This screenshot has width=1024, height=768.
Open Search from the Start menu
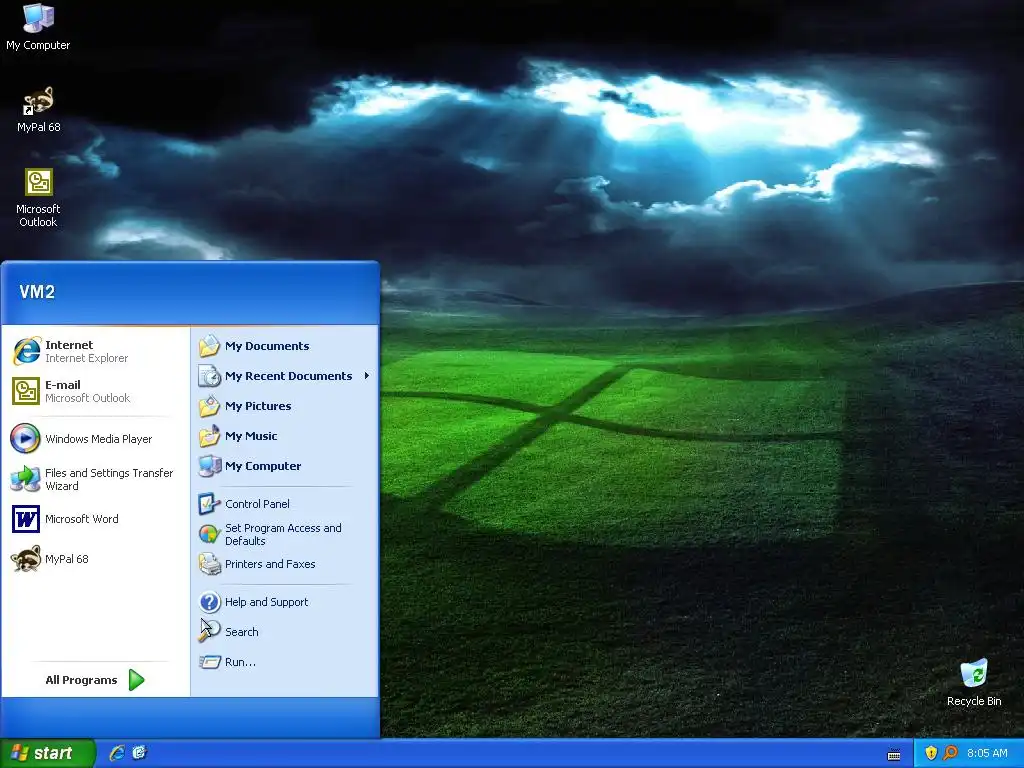click(285, 632)
